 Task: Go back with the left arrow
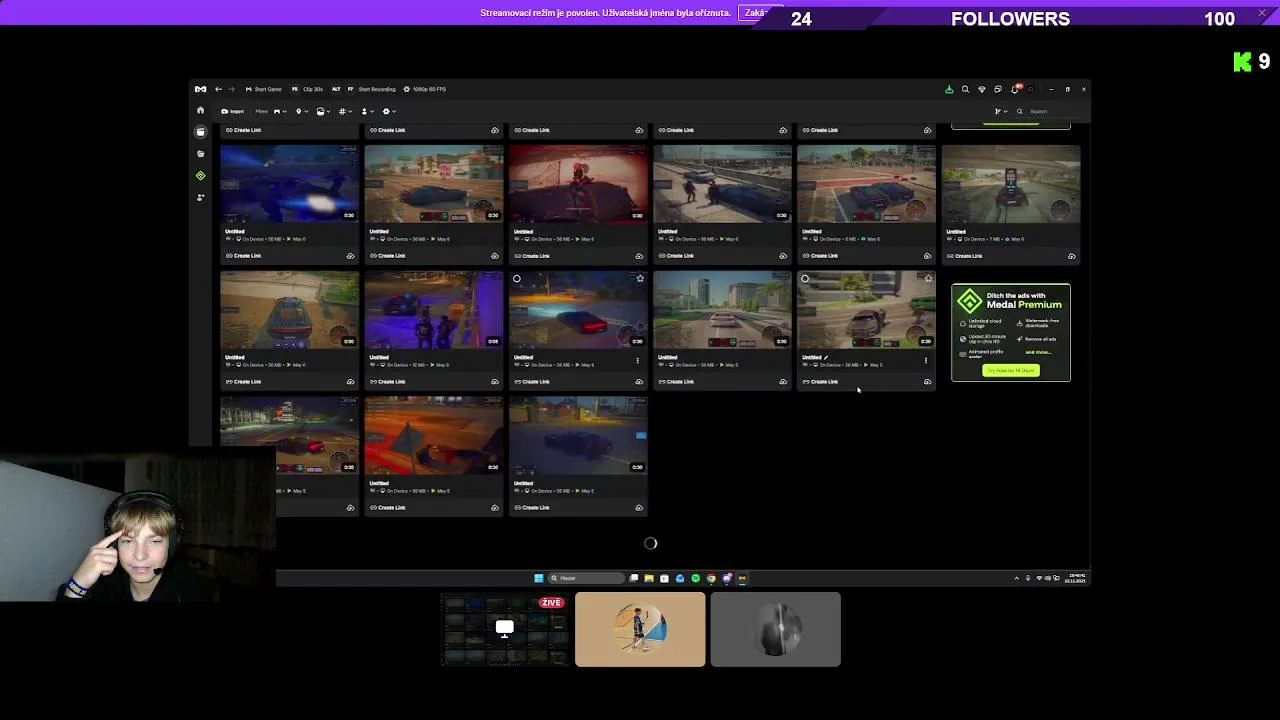(x=218, y=89)
